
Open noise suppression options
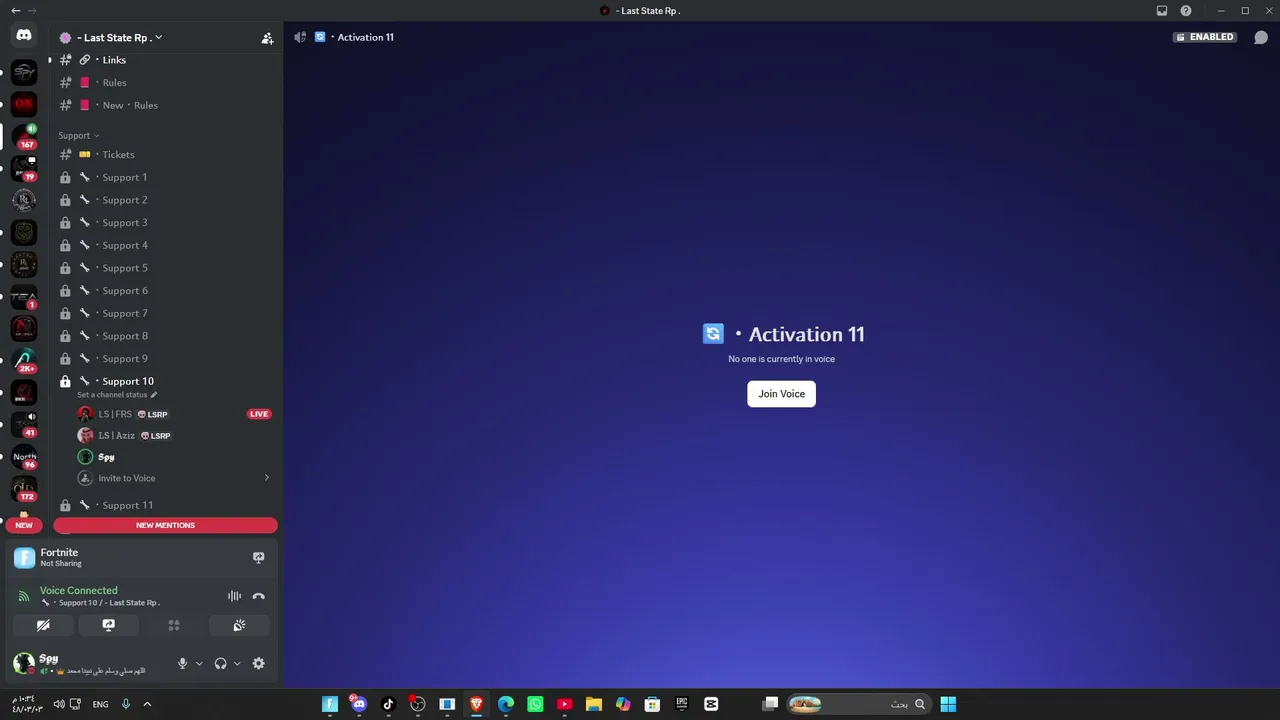click(x=234, y=596)
